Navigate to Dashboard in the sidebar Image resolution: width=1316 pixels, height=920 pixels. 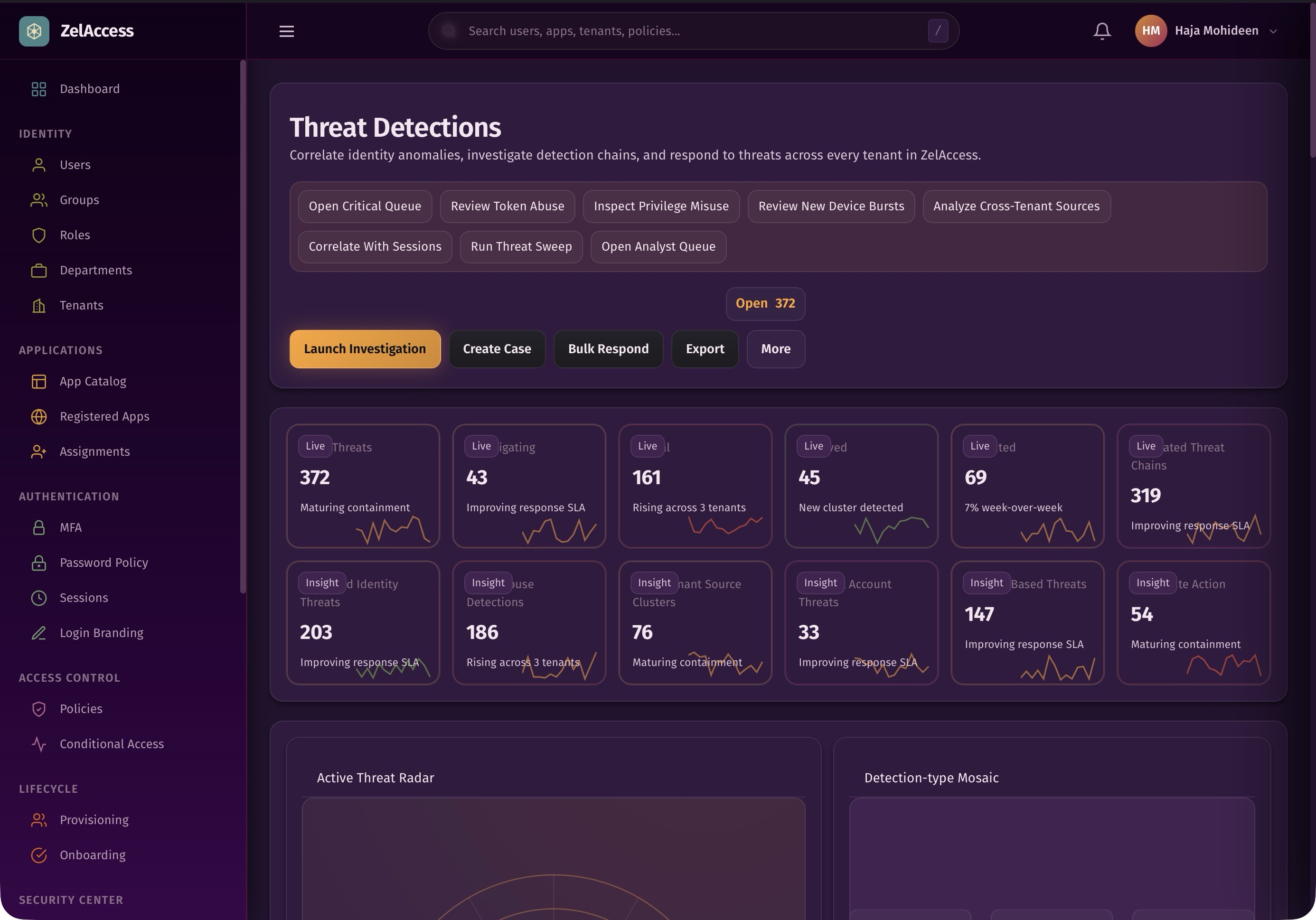coord(89,88)
